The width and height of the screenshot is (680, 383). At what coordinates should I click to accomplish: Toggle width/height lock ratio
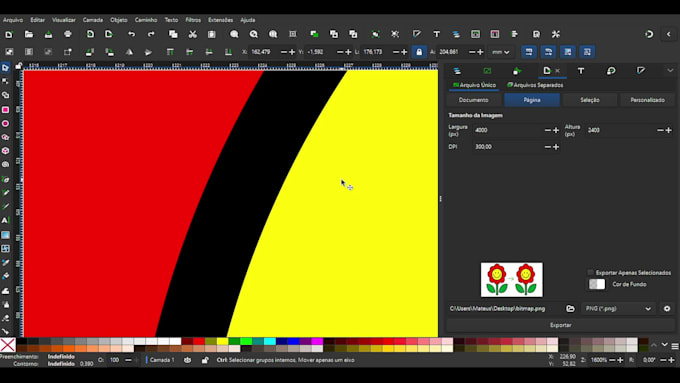coord(419,52)
